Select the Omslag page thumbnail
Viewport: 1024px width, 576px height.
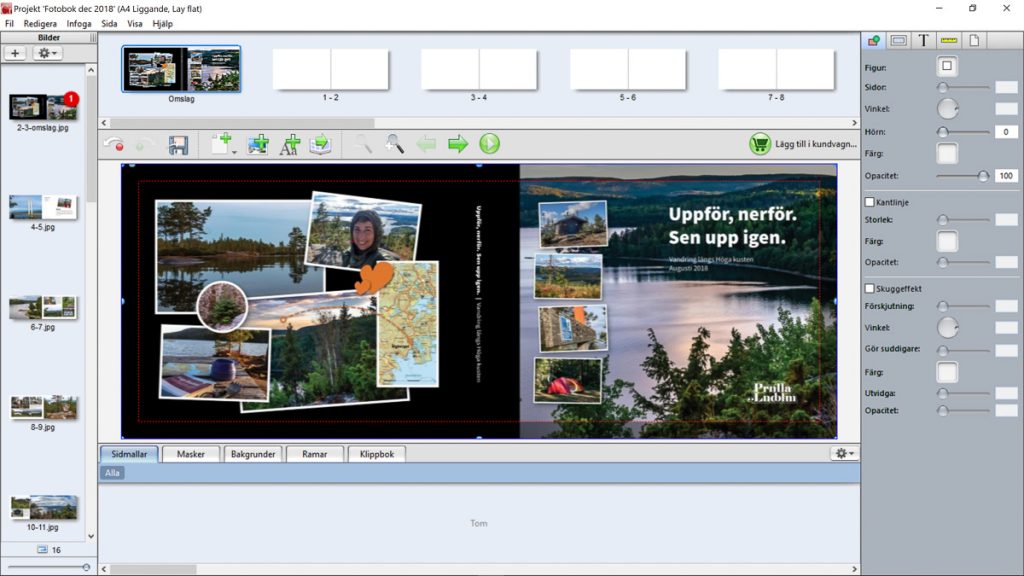click(x=182, y=69)
